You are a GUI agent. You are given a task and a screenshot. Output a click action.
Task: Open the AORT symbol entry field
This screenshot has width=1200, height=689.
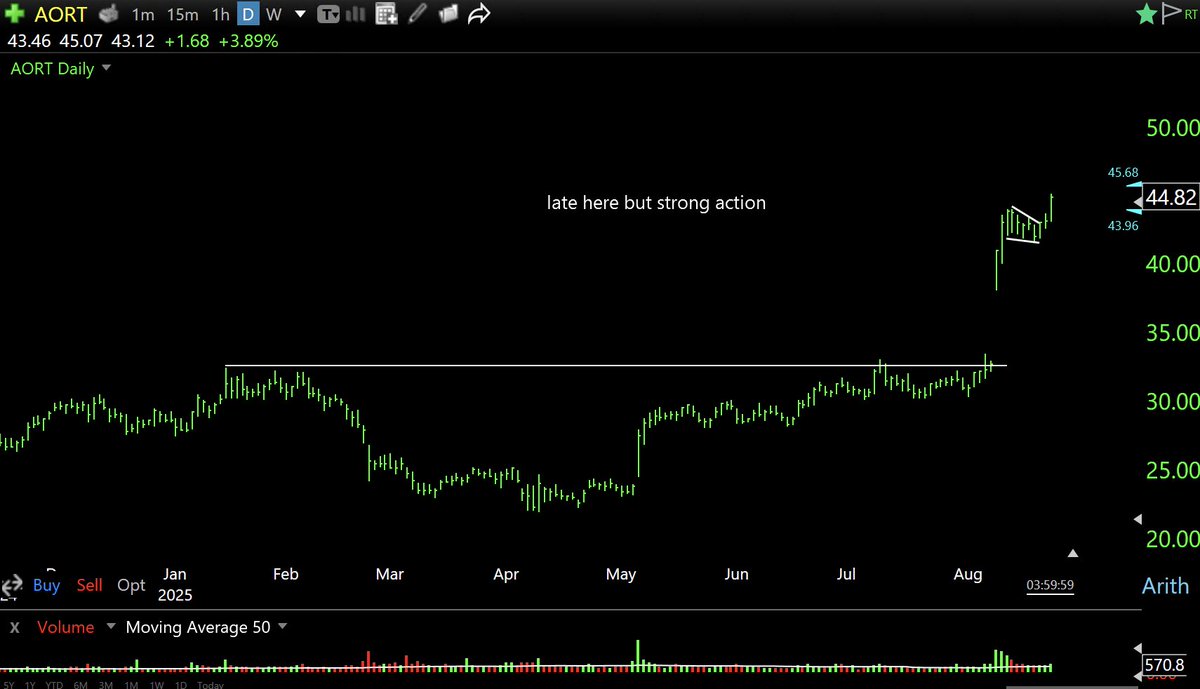[x=61, y=15]
